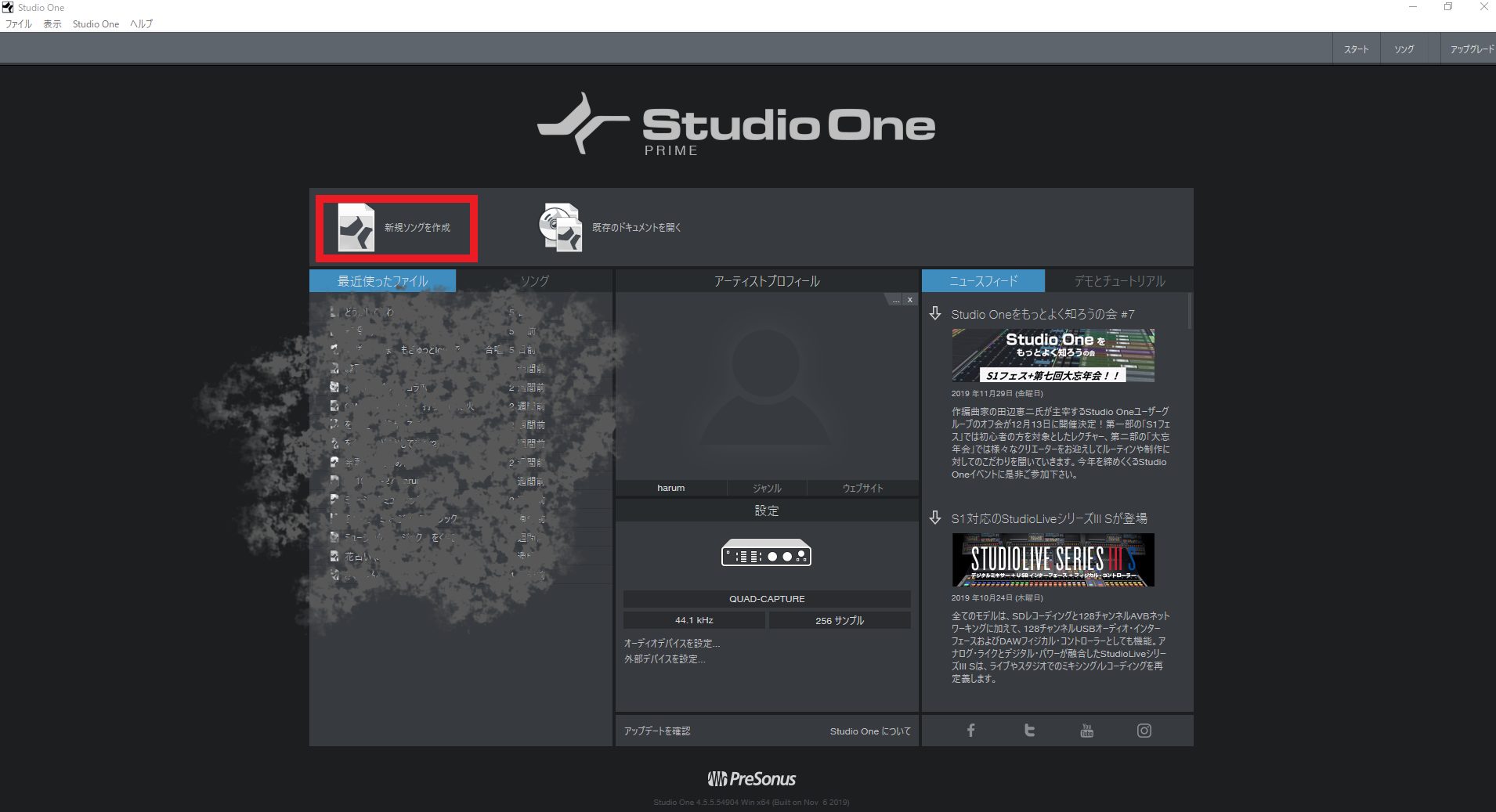Click the harum artist name field
The image size is (1496, 812).
click(x=670, y=488)
